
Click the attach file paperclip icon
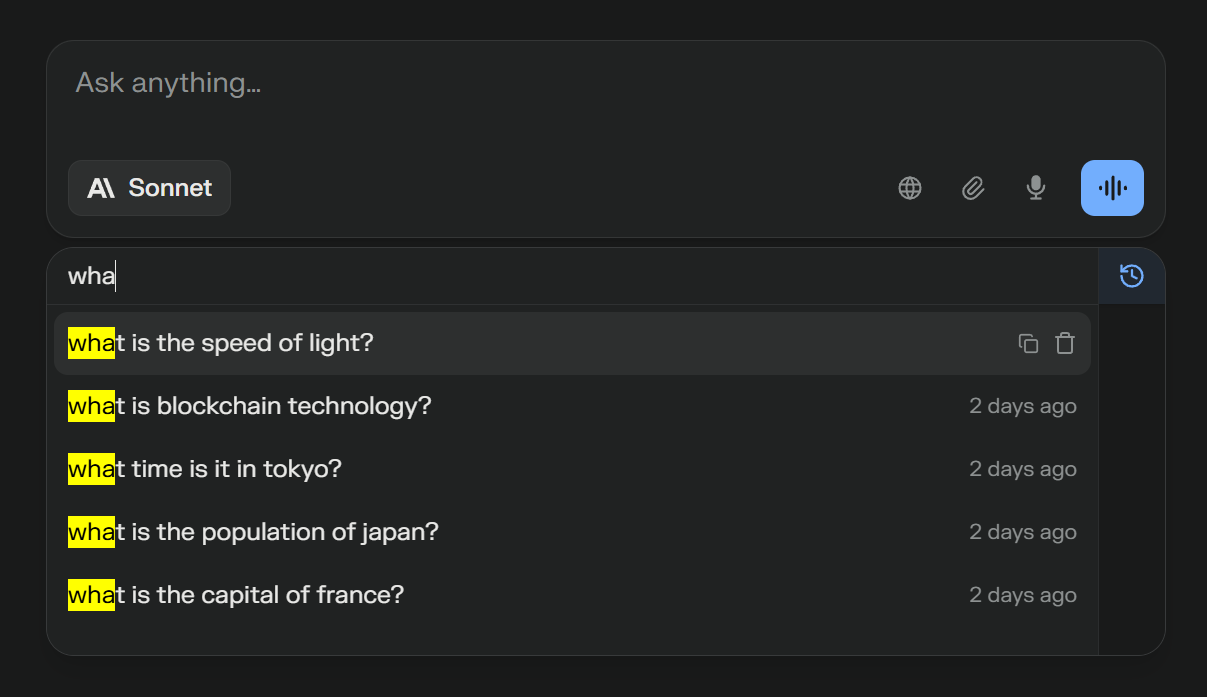tap(973, 188)
